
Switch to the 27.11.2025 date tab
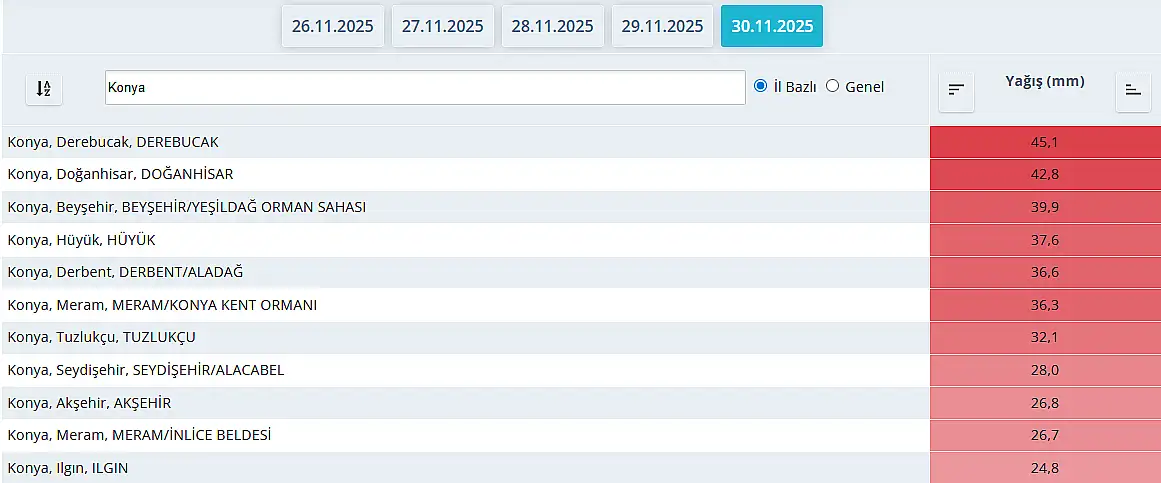442,26
